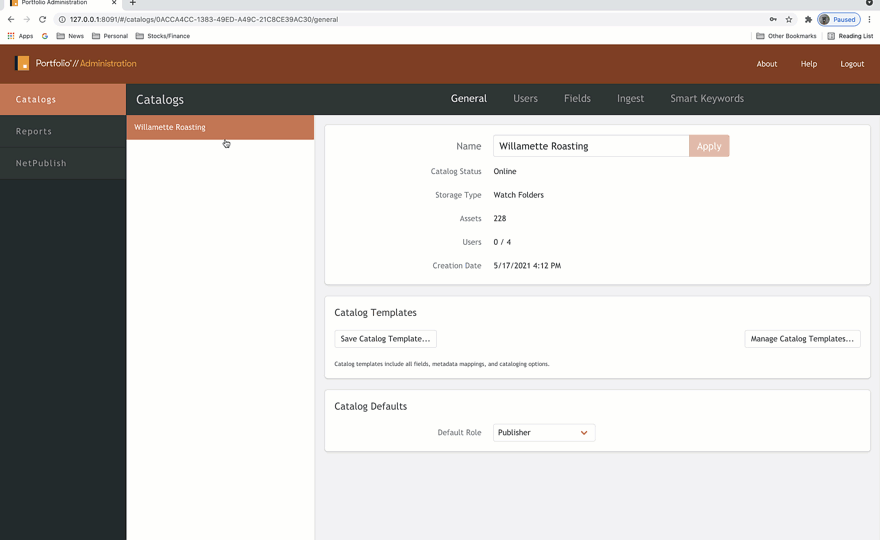Switch to the Users tab

coord(525,98)
